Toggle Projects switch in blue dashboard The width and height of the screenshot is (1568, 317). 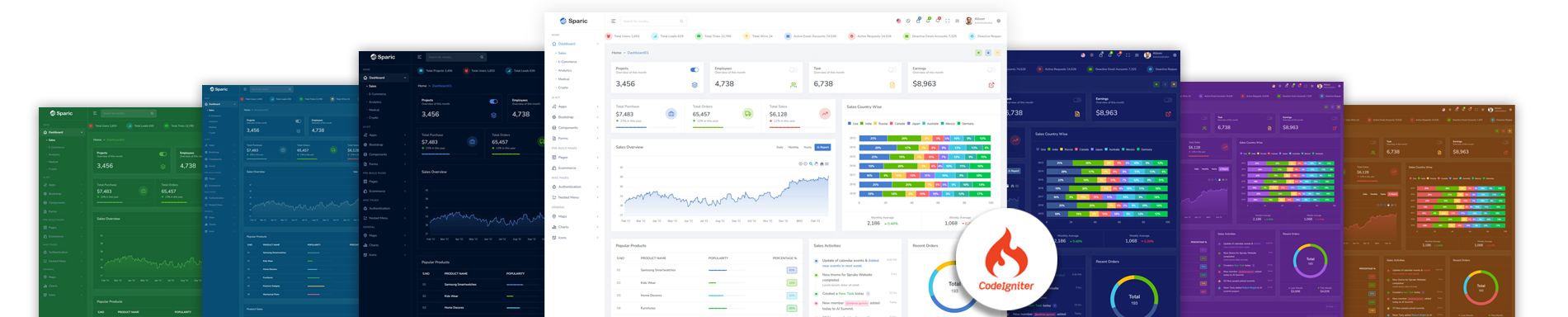[x=298, y=121]
